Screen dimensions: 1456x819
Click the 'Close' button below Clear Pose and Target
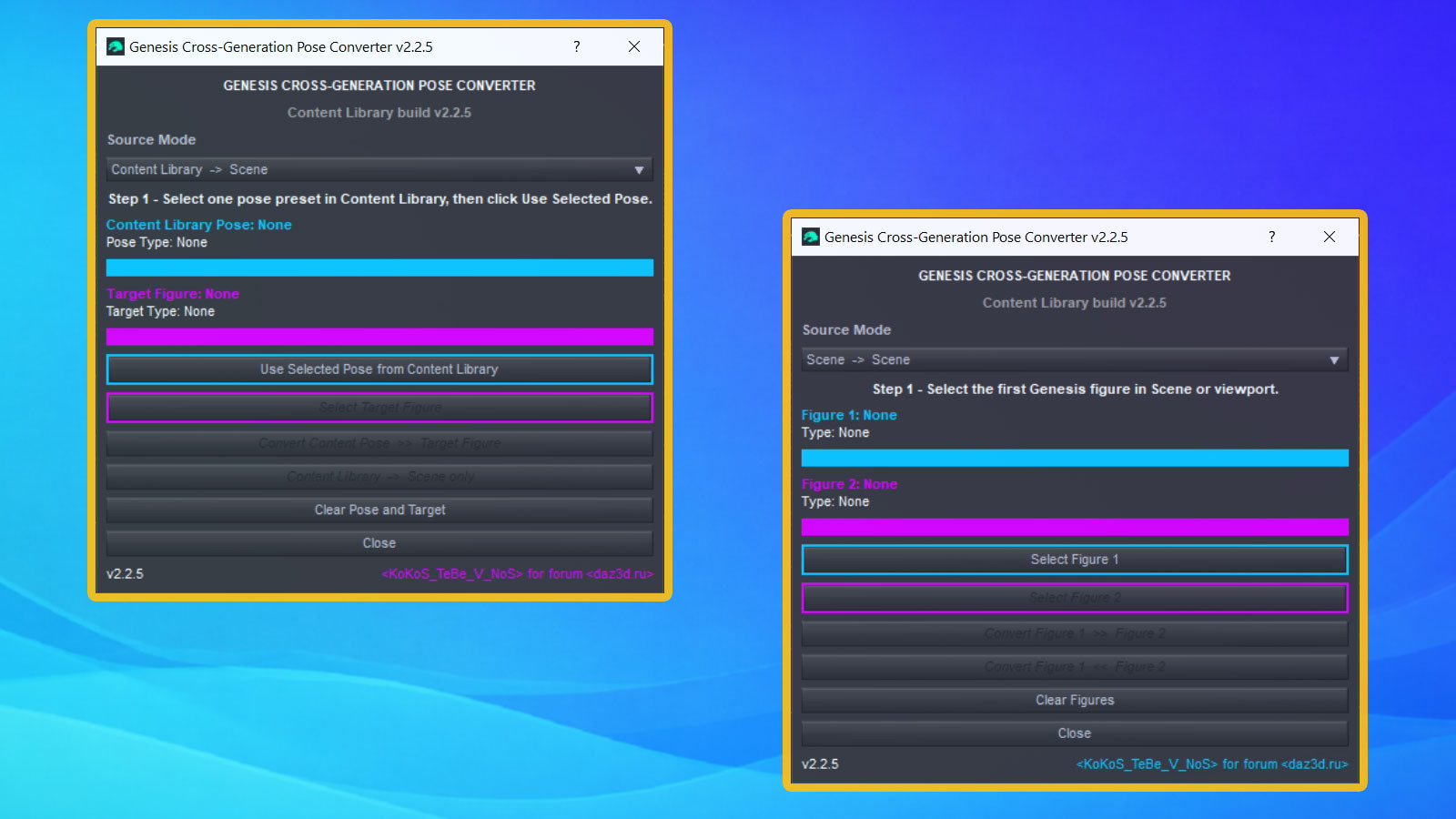pos(379,543)
